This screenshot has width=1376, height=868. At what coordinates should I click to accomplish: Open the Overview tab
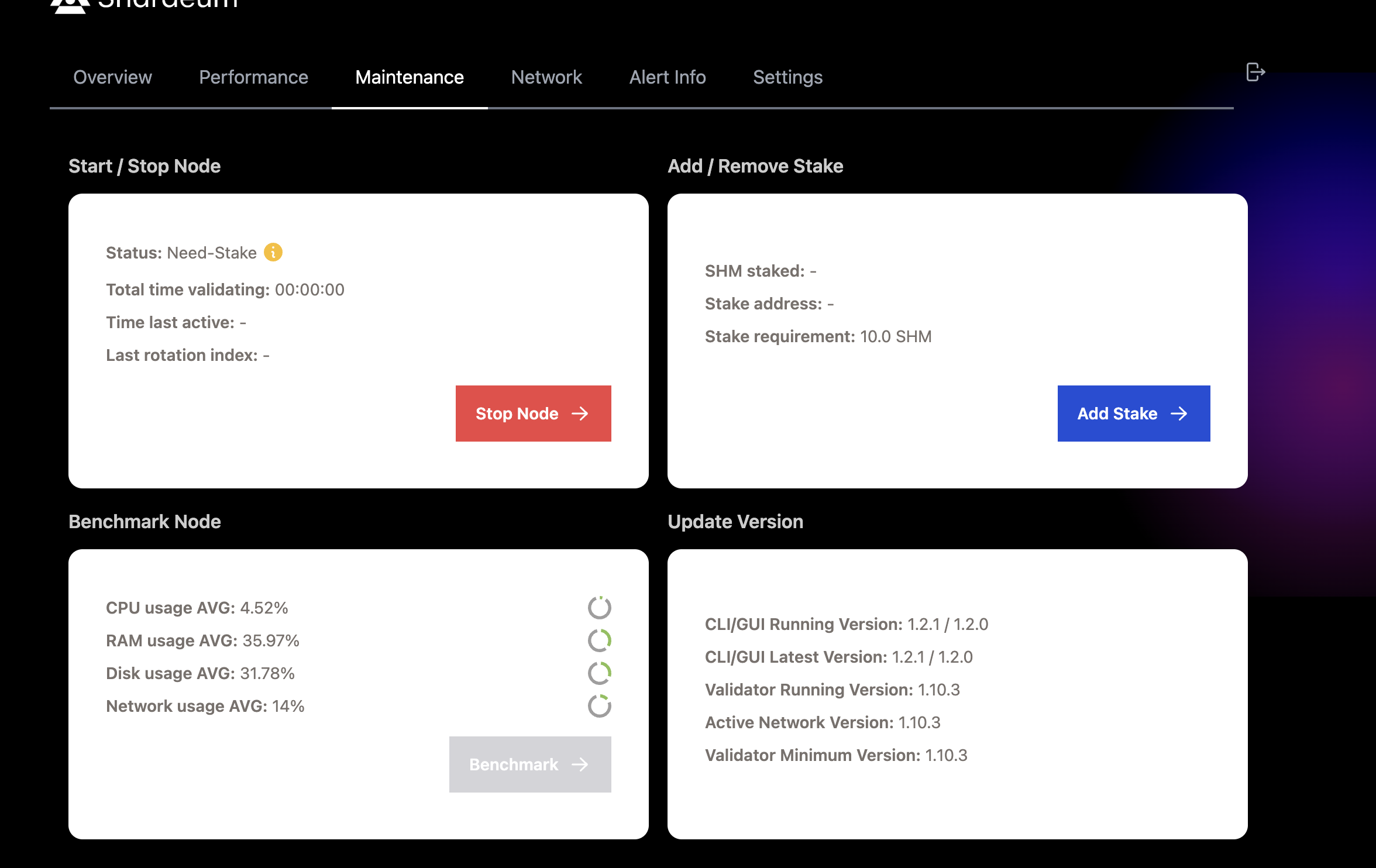coord(112,77)
